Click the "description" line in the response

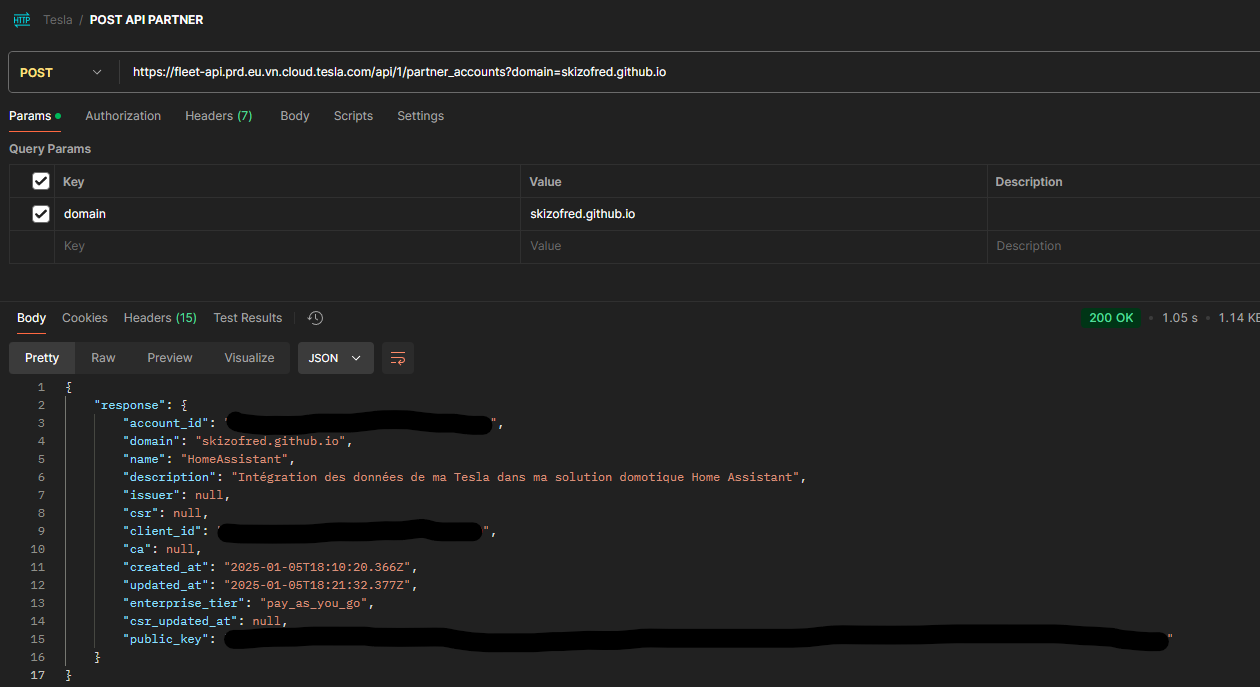click(x=465, y=477)
